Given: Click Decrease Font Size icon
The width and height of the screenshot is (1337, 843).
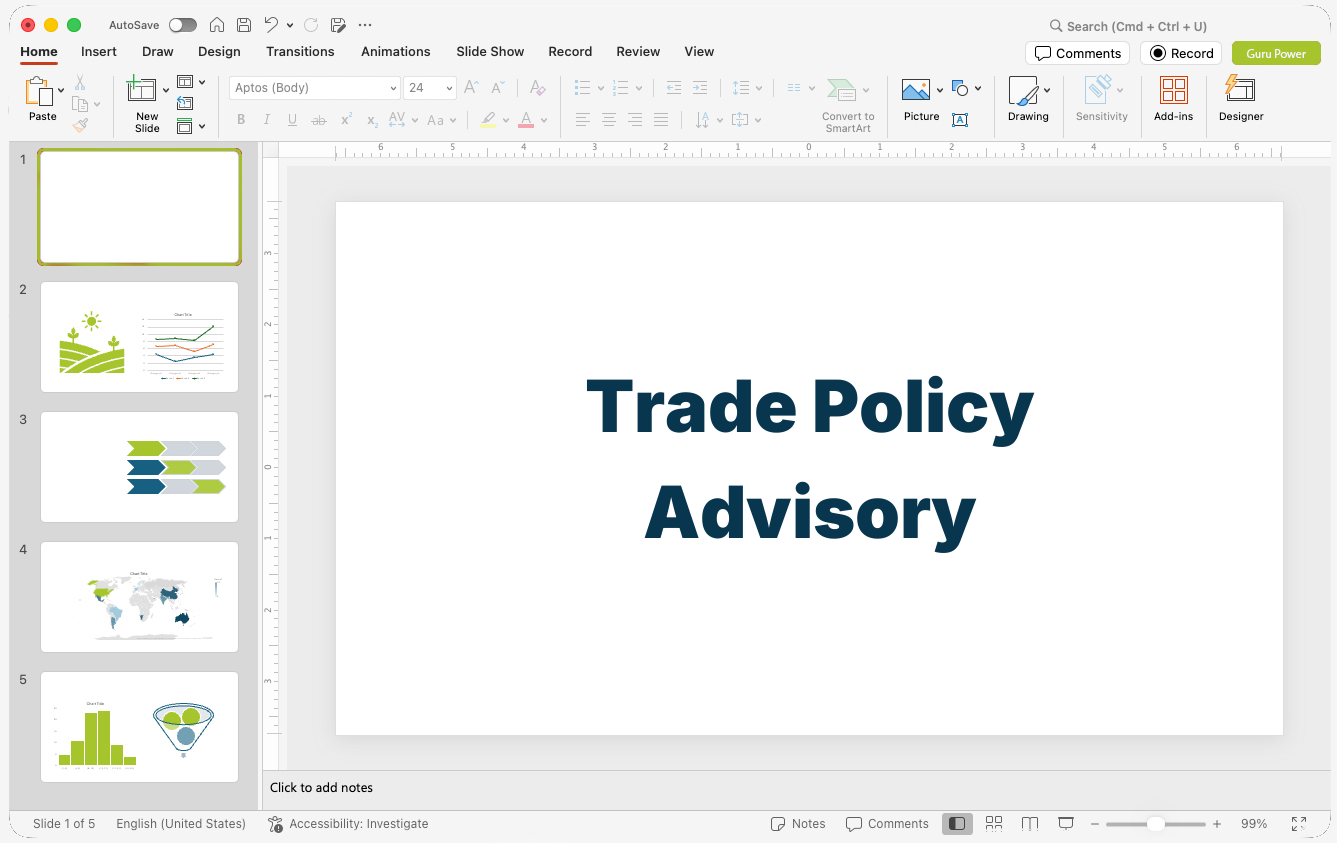Looking at the screenshot, I should (x=497, y=88).
